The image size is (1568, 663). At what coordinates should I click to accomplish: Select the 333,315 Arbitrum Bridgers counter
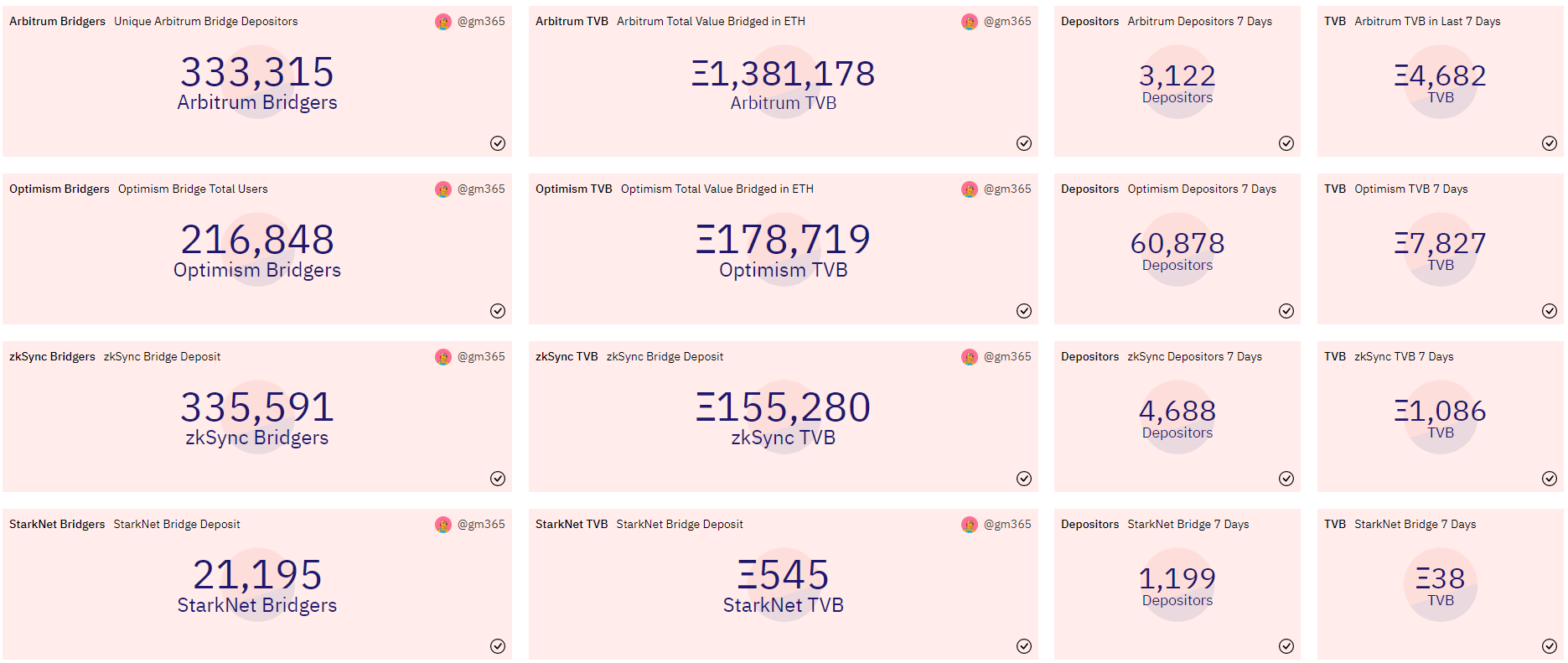click(x=257, y=83)
